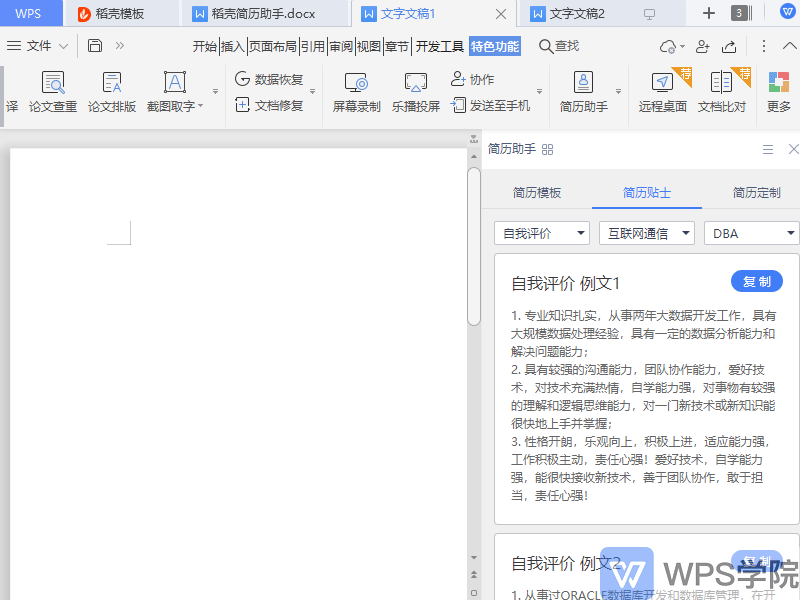The height and width of the screenshot is (600, 800).
Task: Open the 开发工具 ribbon tab
Action: 439,46
